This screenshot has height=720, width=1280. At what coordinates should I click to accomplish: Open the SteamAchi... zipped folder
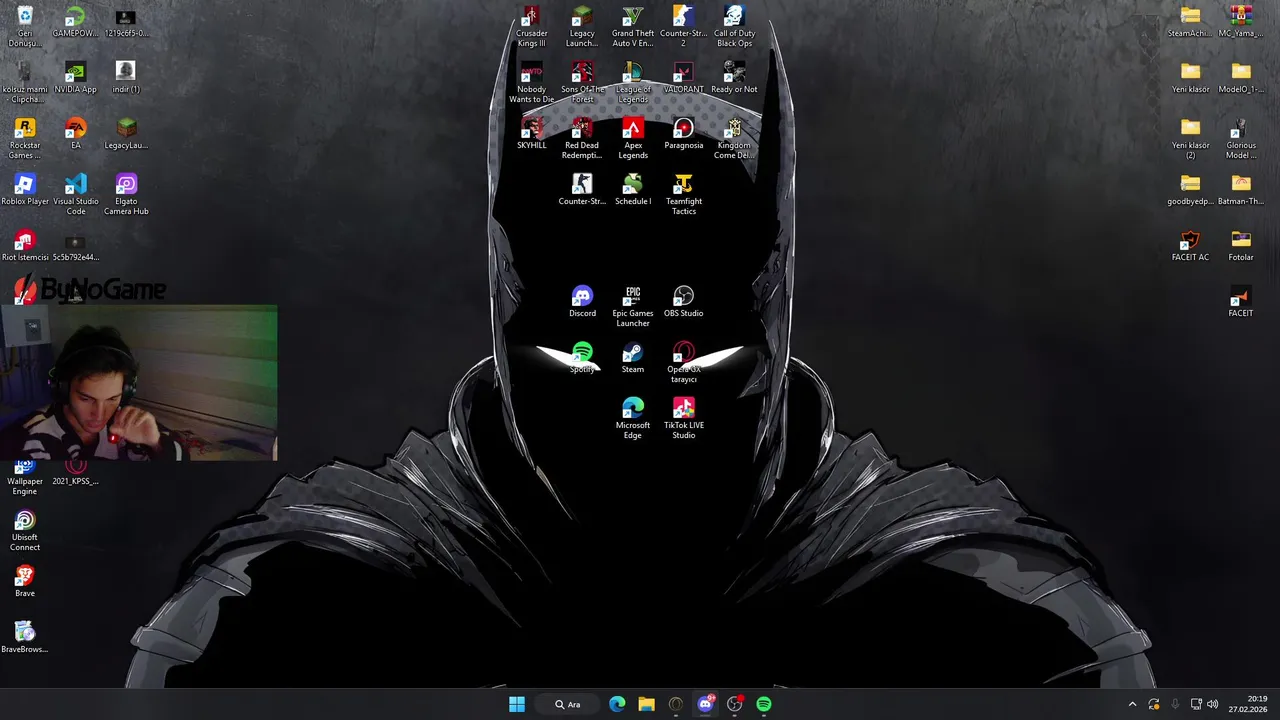pos(1190,22)
